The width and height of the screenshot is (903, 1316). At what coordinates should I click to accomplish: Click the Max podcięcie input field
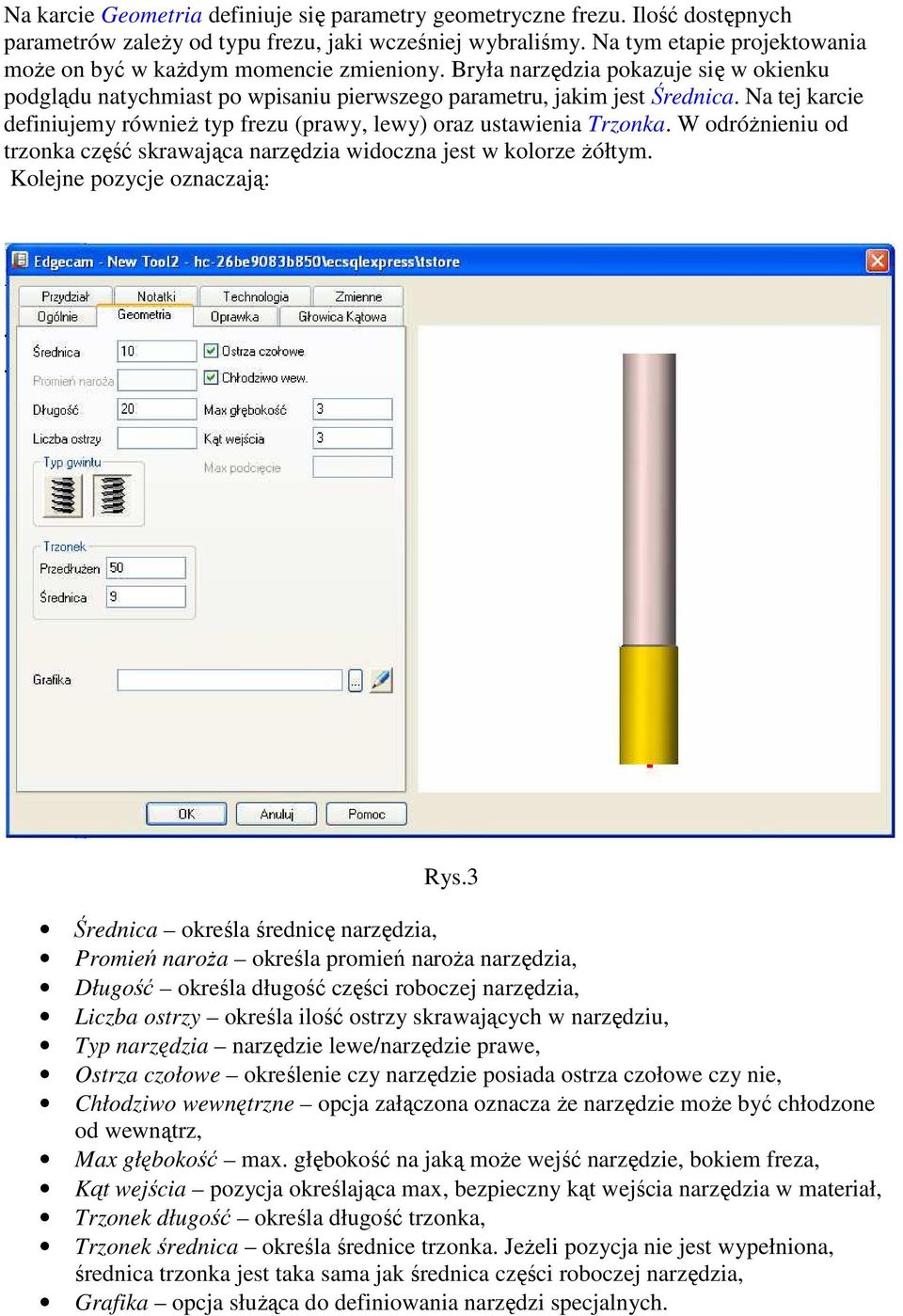(x=353, y=467)
